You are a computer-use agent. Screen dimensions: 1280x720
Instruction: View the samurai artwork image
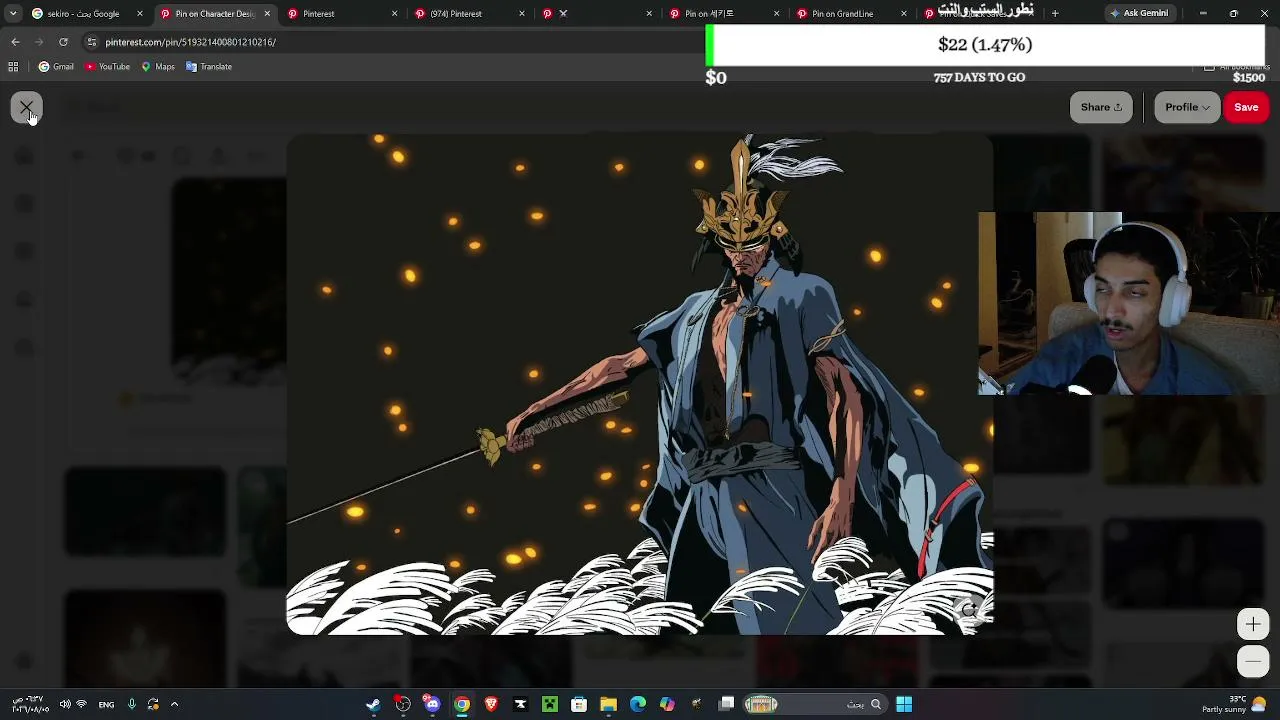[640, 385]
